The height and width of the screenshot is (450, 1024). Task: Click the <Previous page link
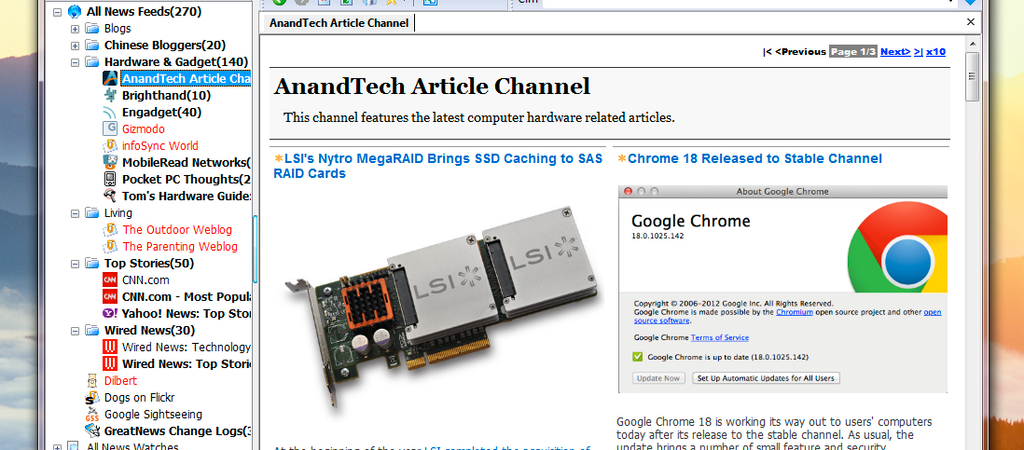tap(801, 52)
